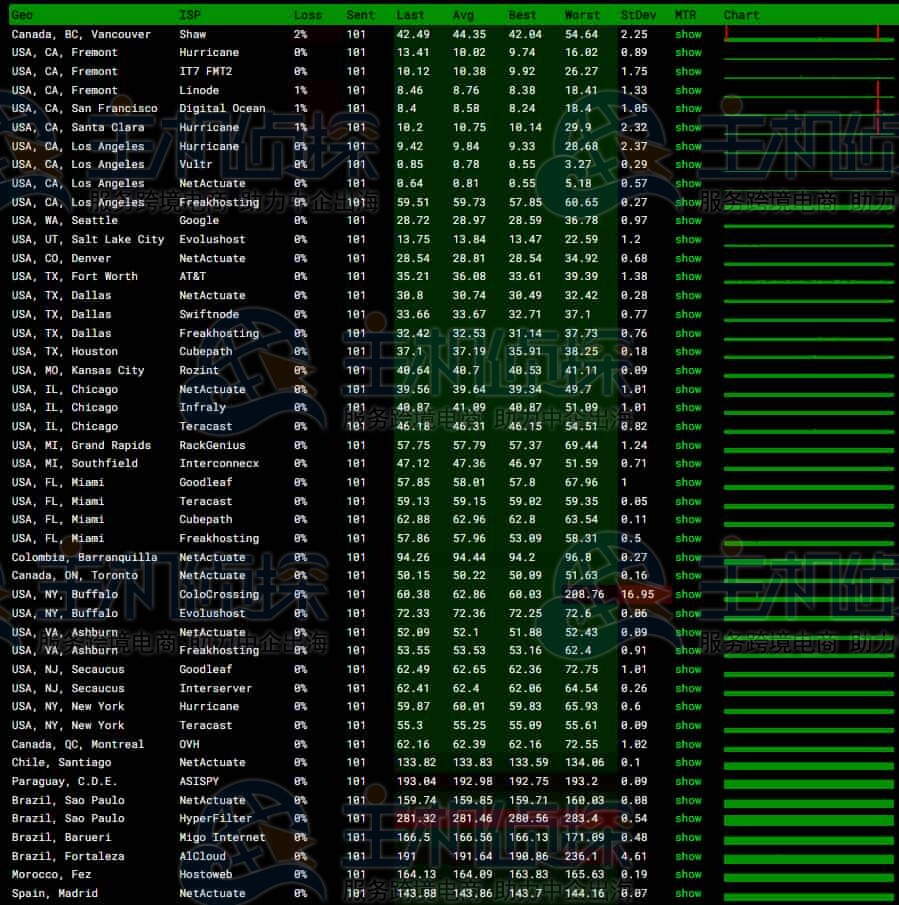Click the StDev column header

point(633,15)
